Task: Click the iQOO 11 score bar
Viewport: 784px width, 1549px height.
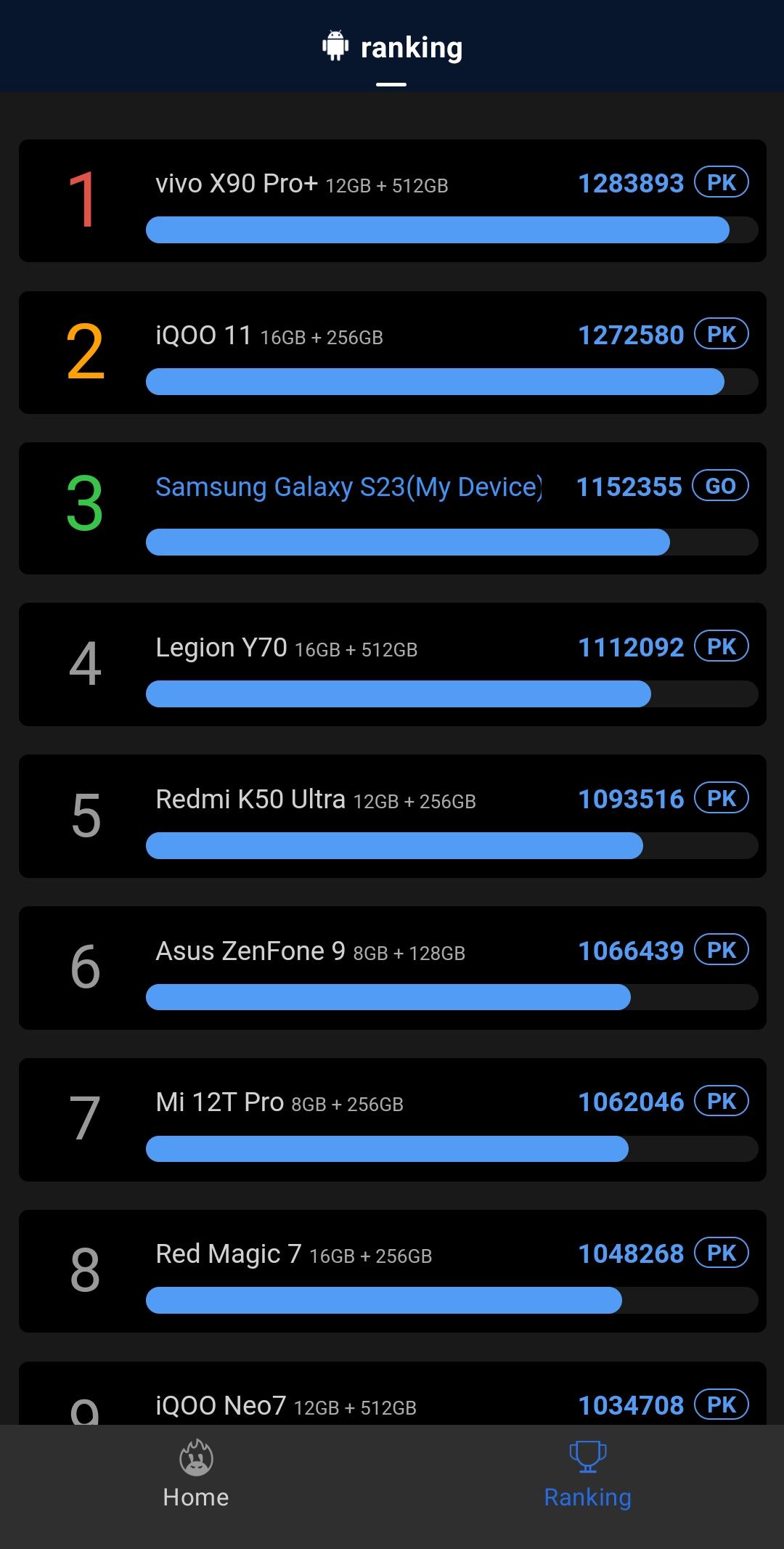Action: point(452,382)
